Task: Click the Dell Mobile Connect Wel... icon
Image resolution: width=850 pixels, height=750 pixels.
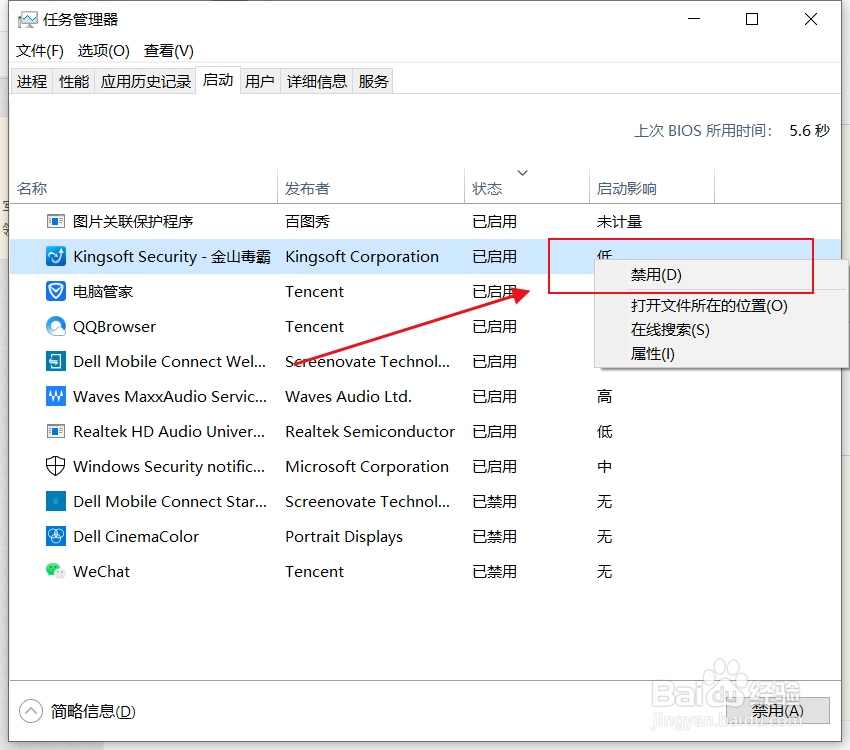Action: pyautogui.click(x=55, y=361)
